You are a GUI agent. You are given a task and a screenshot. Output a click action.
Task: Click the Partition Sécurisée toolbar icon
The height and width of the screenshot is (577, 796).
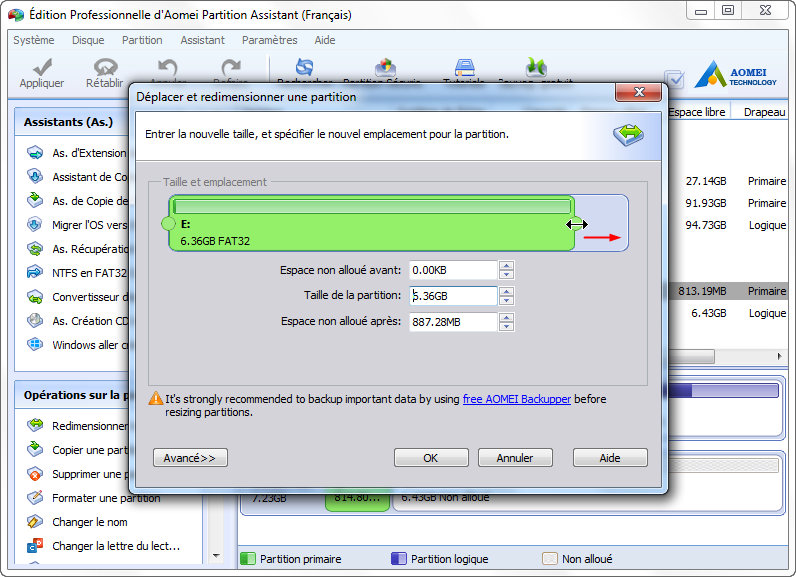[x=385, y=67]
